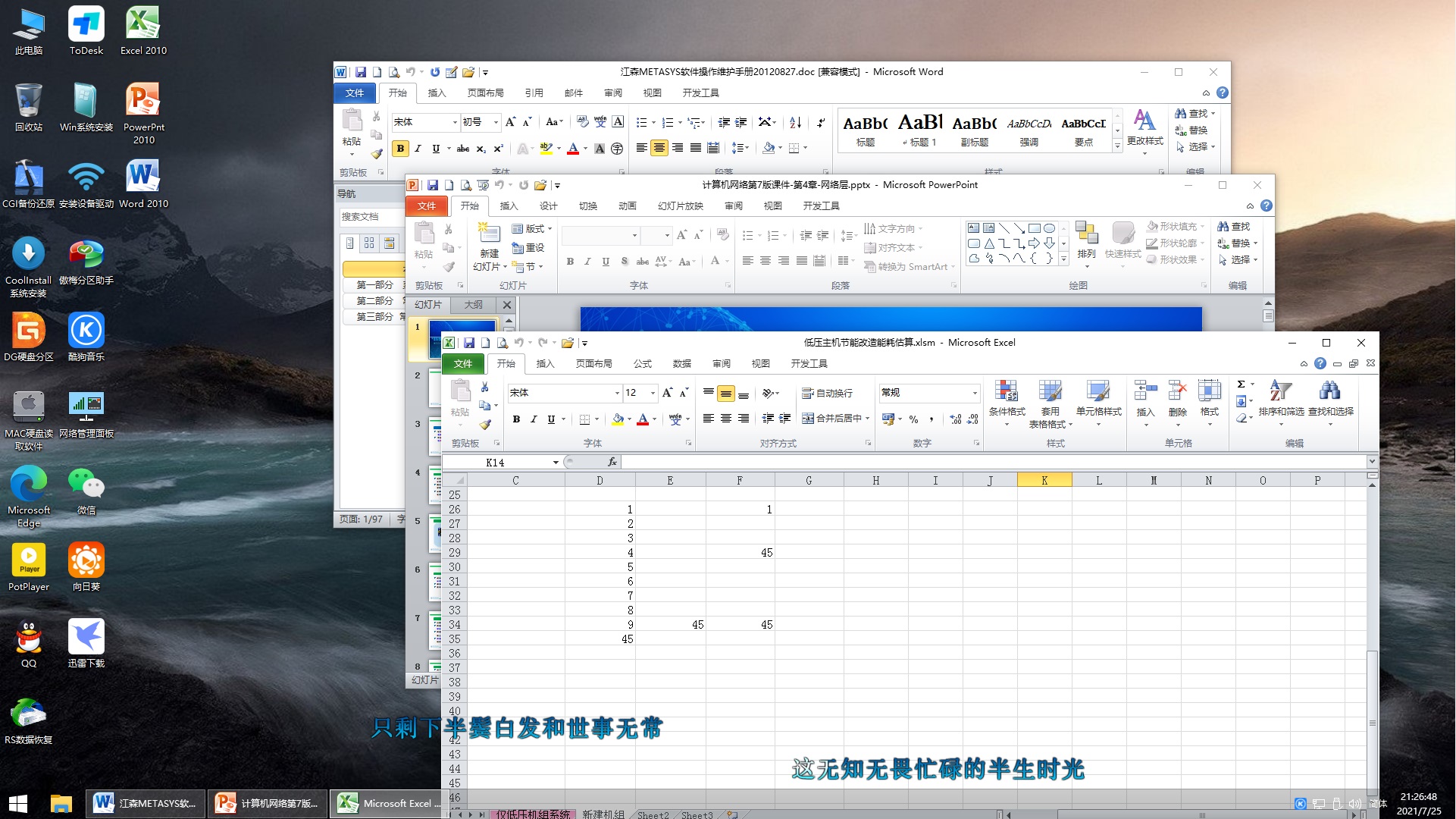The height and width of the screenshot is (819, 1456).
Task: Click Percent Style button in Excel
Action: [913, 419]
